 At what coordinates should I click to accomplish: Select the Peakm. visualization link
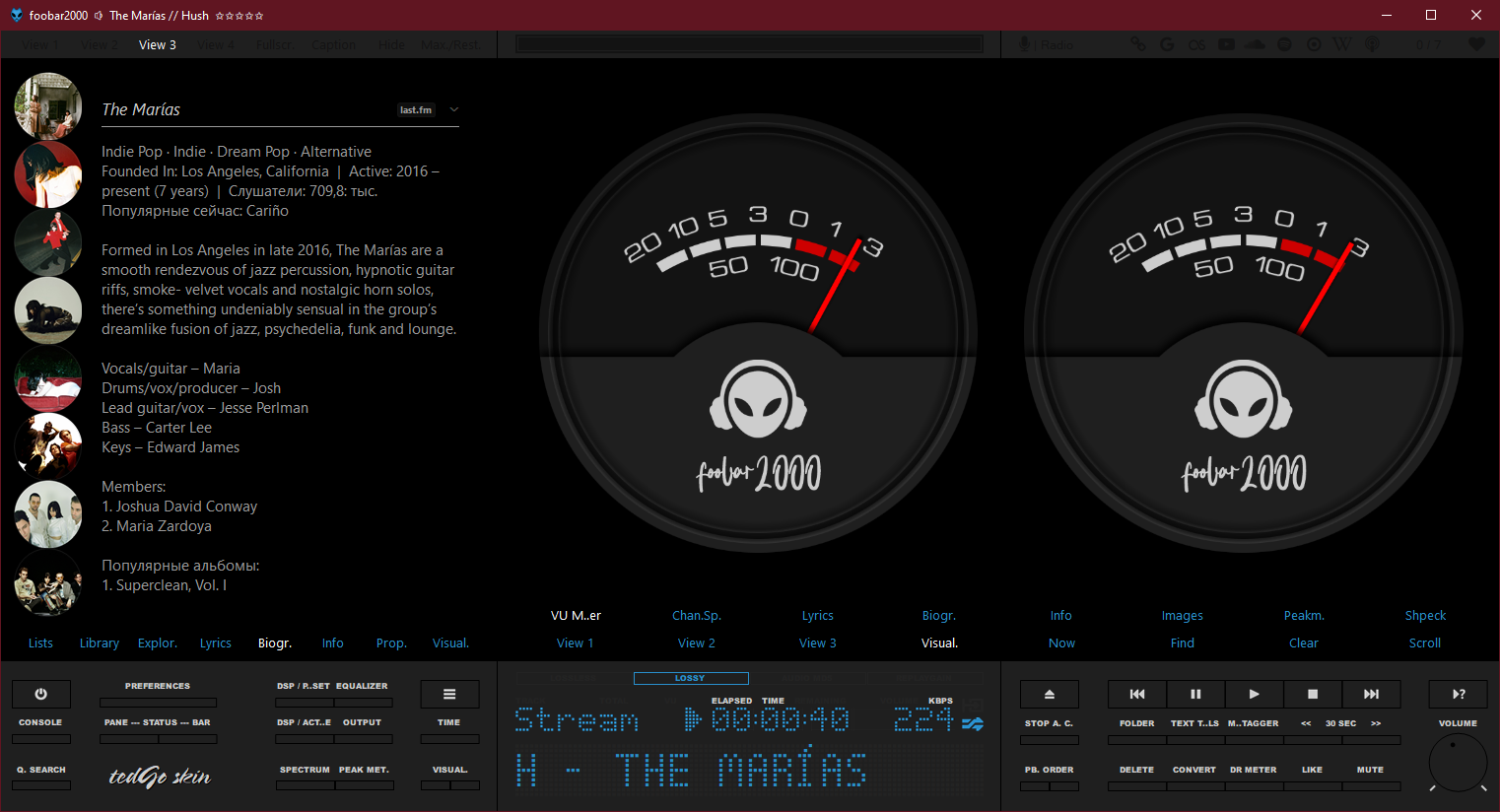tap(1303, 615)
